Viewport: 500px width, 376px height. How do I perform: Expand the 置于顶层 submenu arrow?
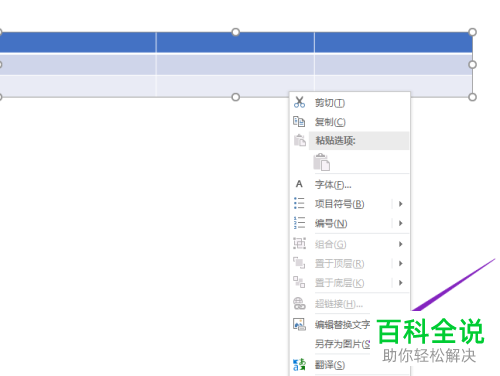pyautogui.click(x=401, y=263)
